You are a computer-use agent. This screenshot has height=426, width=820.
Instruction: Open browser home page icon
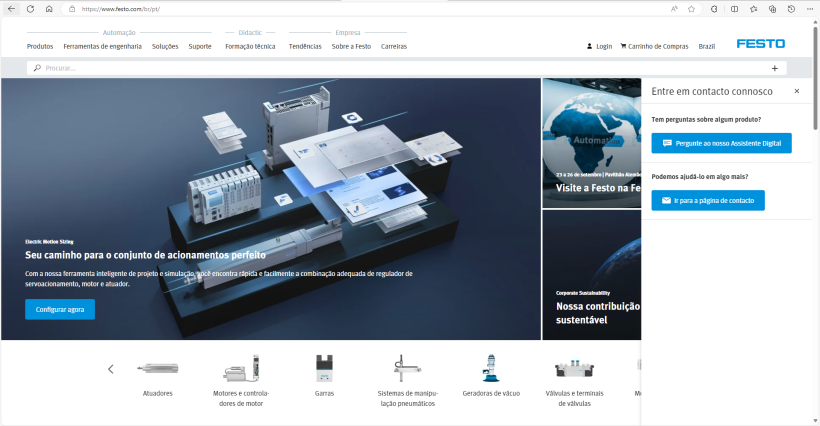49,9
